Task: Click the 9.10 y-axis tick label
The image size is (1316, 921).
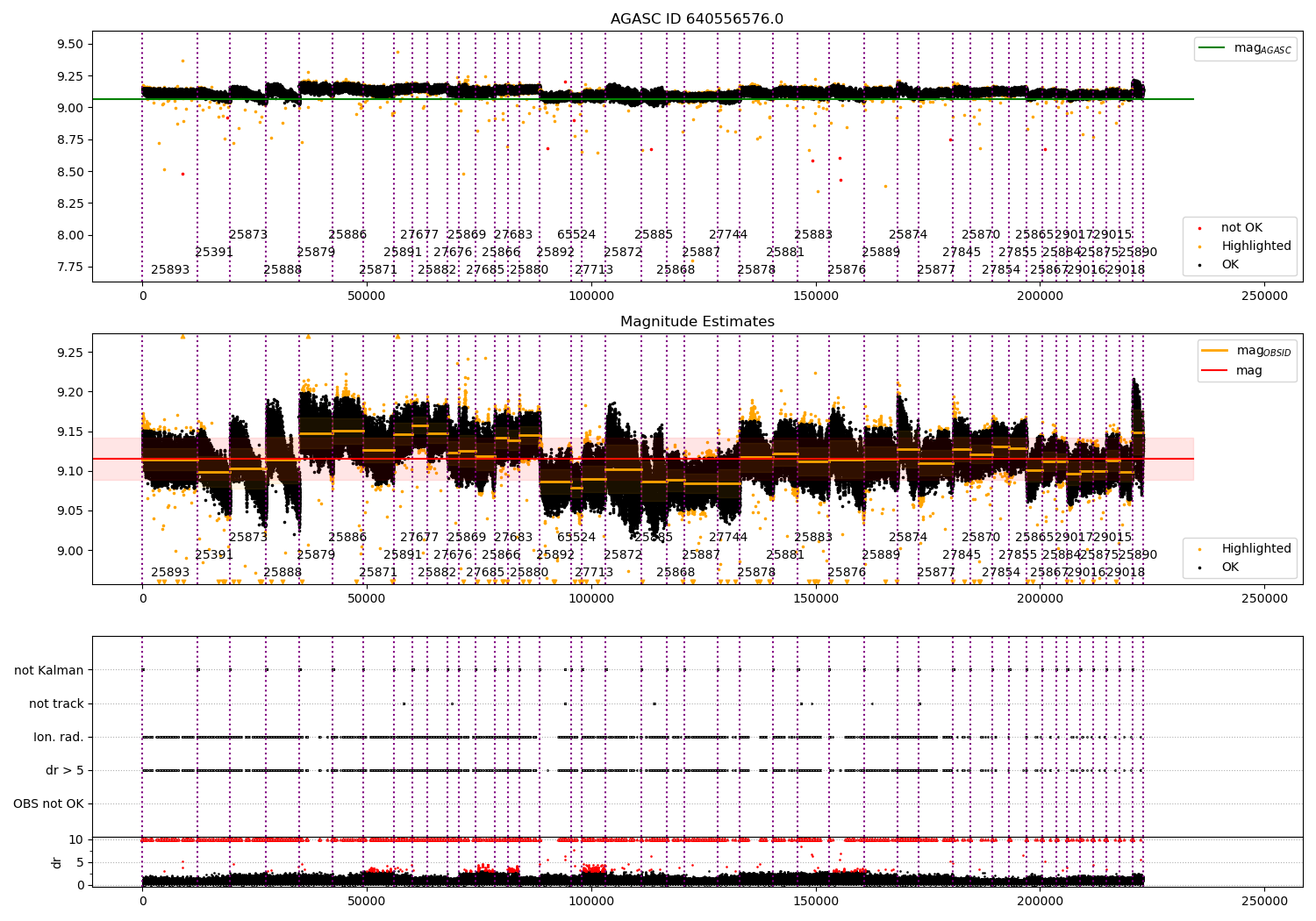Action: [x=70, y=472]
